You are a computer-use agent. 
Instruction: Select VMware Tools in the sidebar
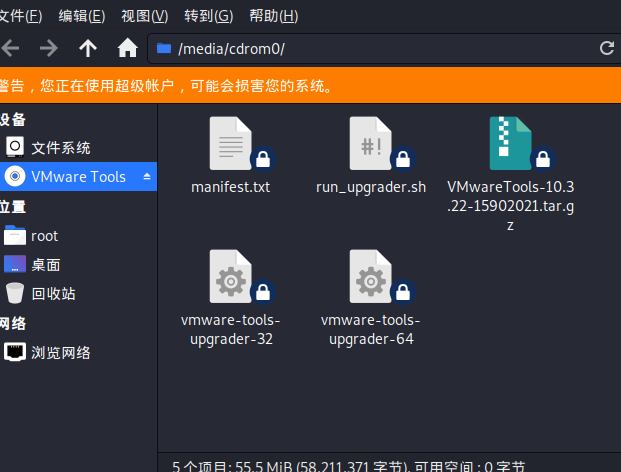(78, 177)
